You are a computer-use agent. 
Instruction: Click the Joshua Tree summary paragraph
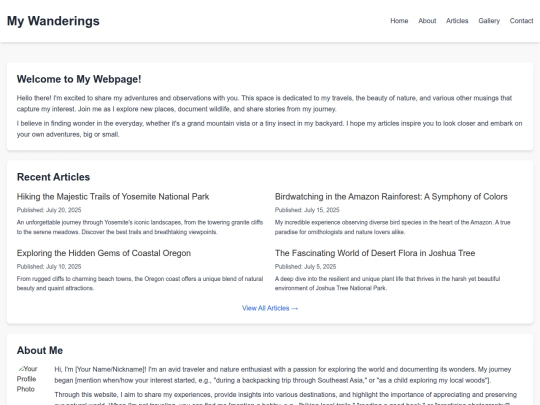tap(387, 283)
